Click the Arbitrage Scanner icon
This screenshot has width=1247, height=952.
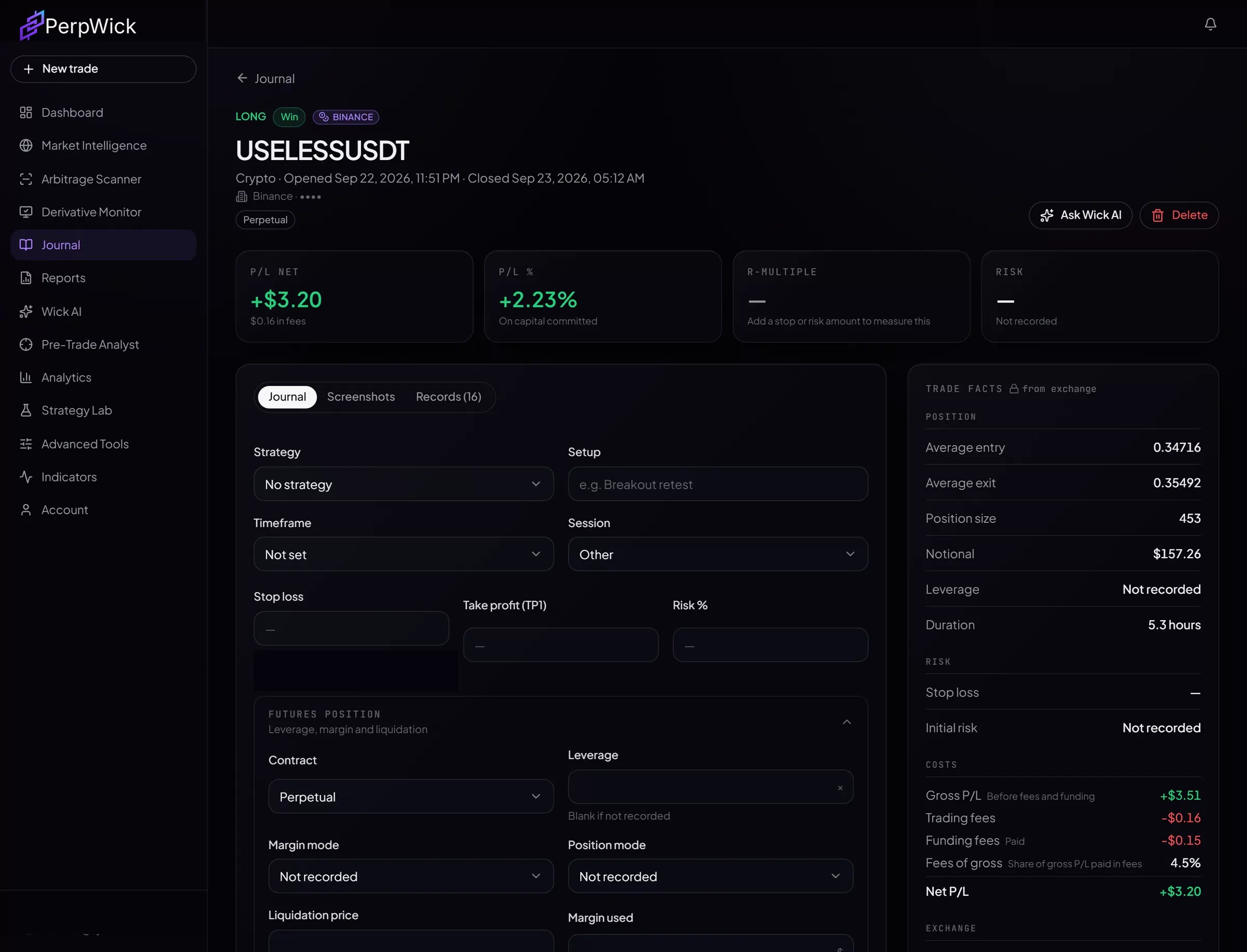(25, 179)
